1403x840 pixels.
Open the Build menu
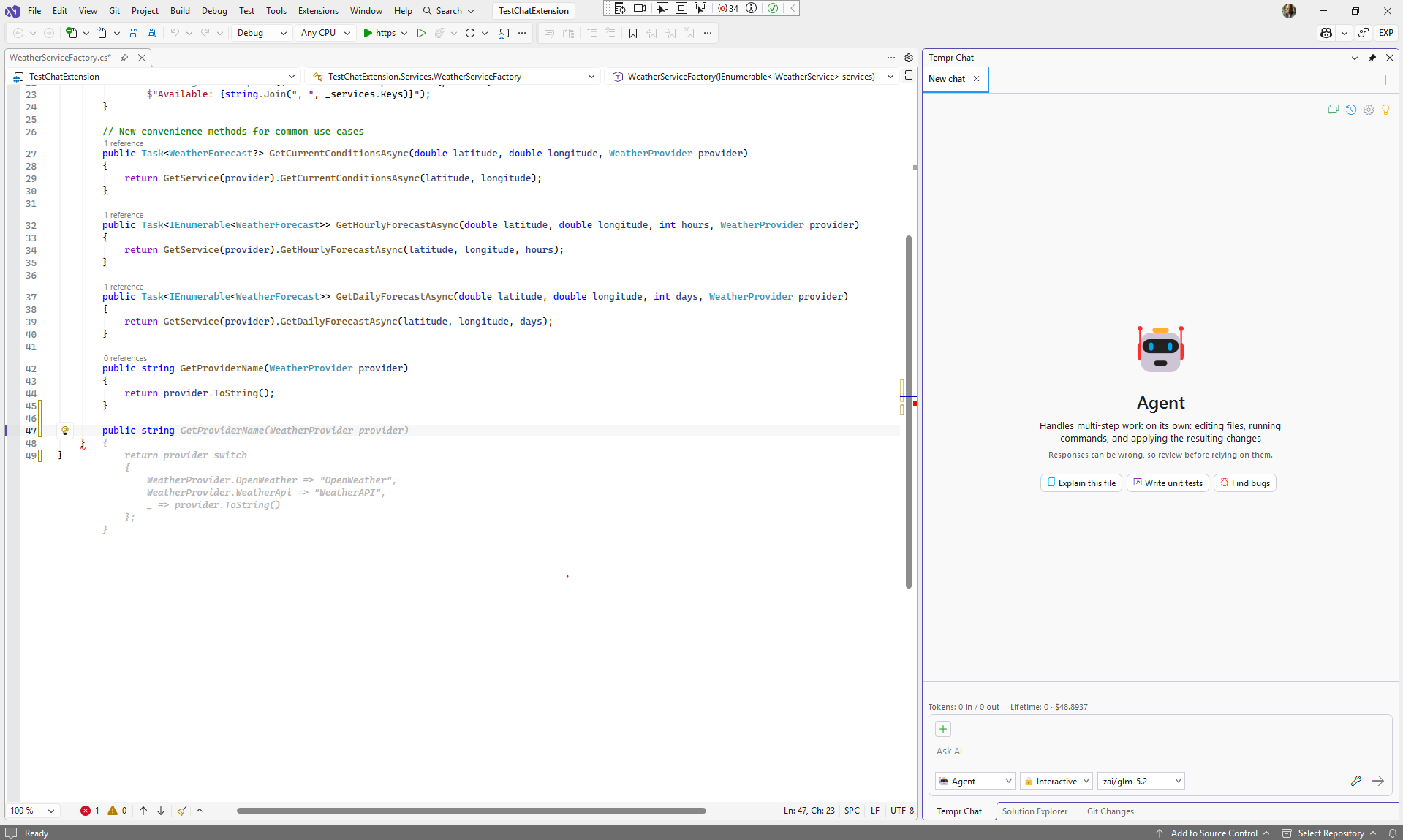[180, 11]
